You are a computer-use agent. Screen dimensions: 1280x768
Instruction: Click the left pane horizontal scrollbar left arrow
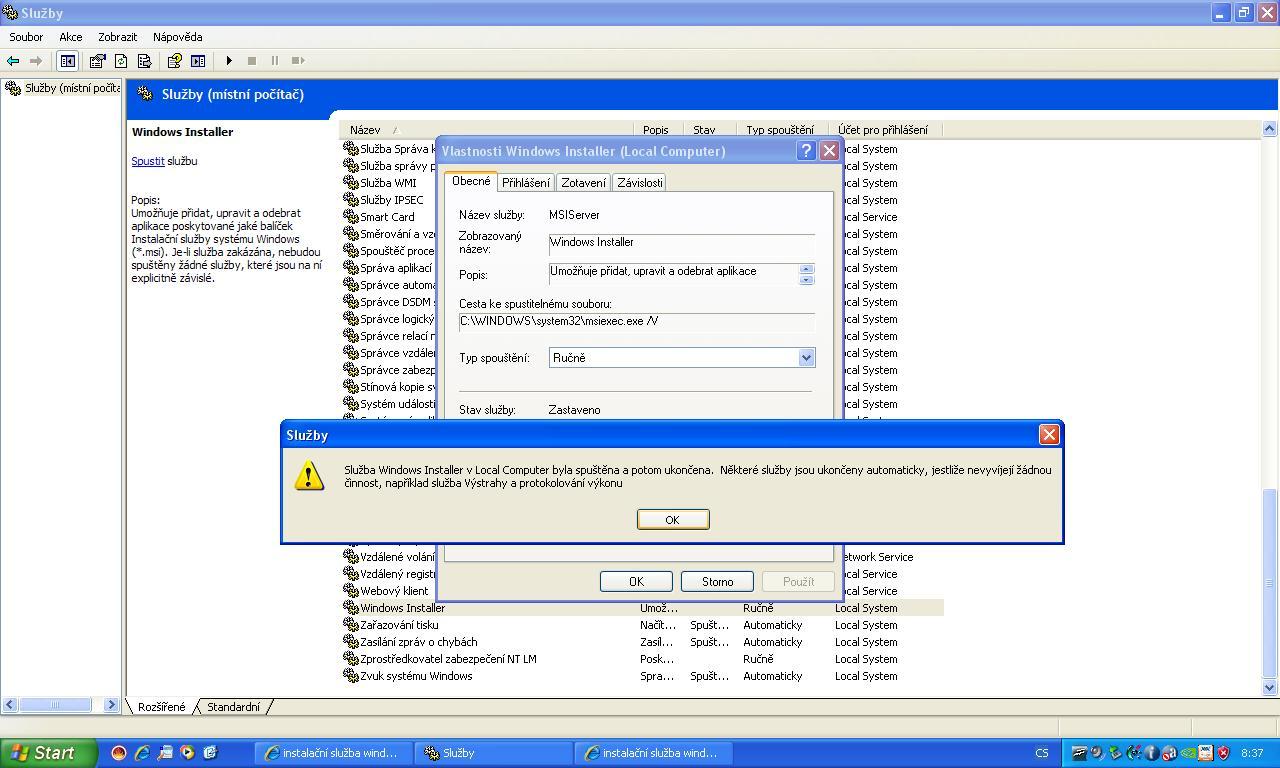(9, 705)
